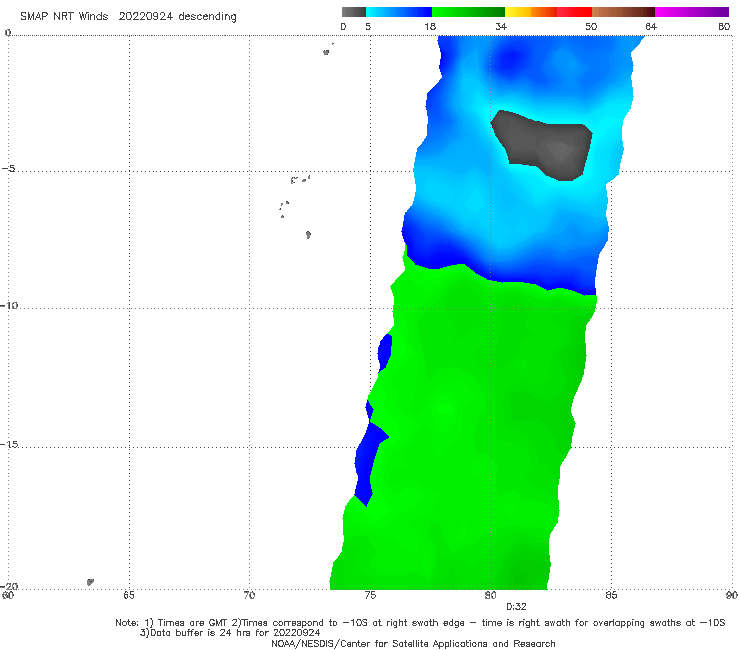Click the '64' label under the color bar
740x650 pixels.
[x=651, y=26]
